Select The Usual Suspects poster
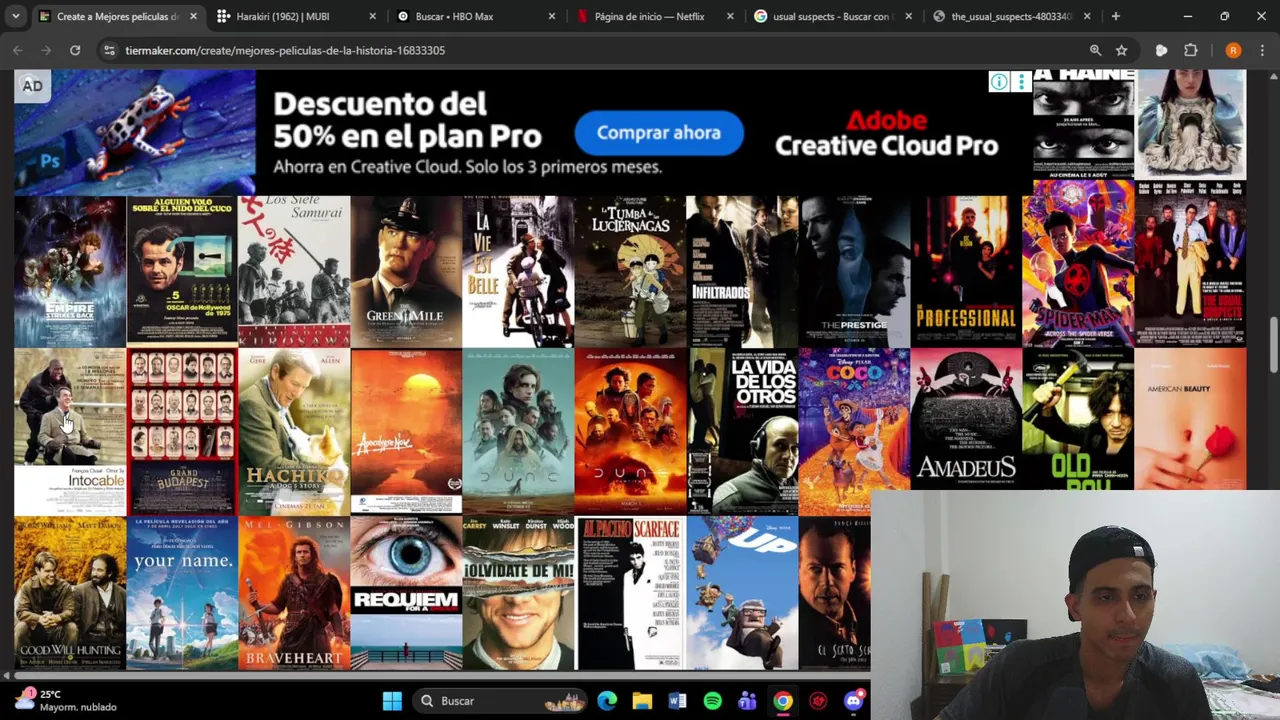 click(x=1190, y=264)
